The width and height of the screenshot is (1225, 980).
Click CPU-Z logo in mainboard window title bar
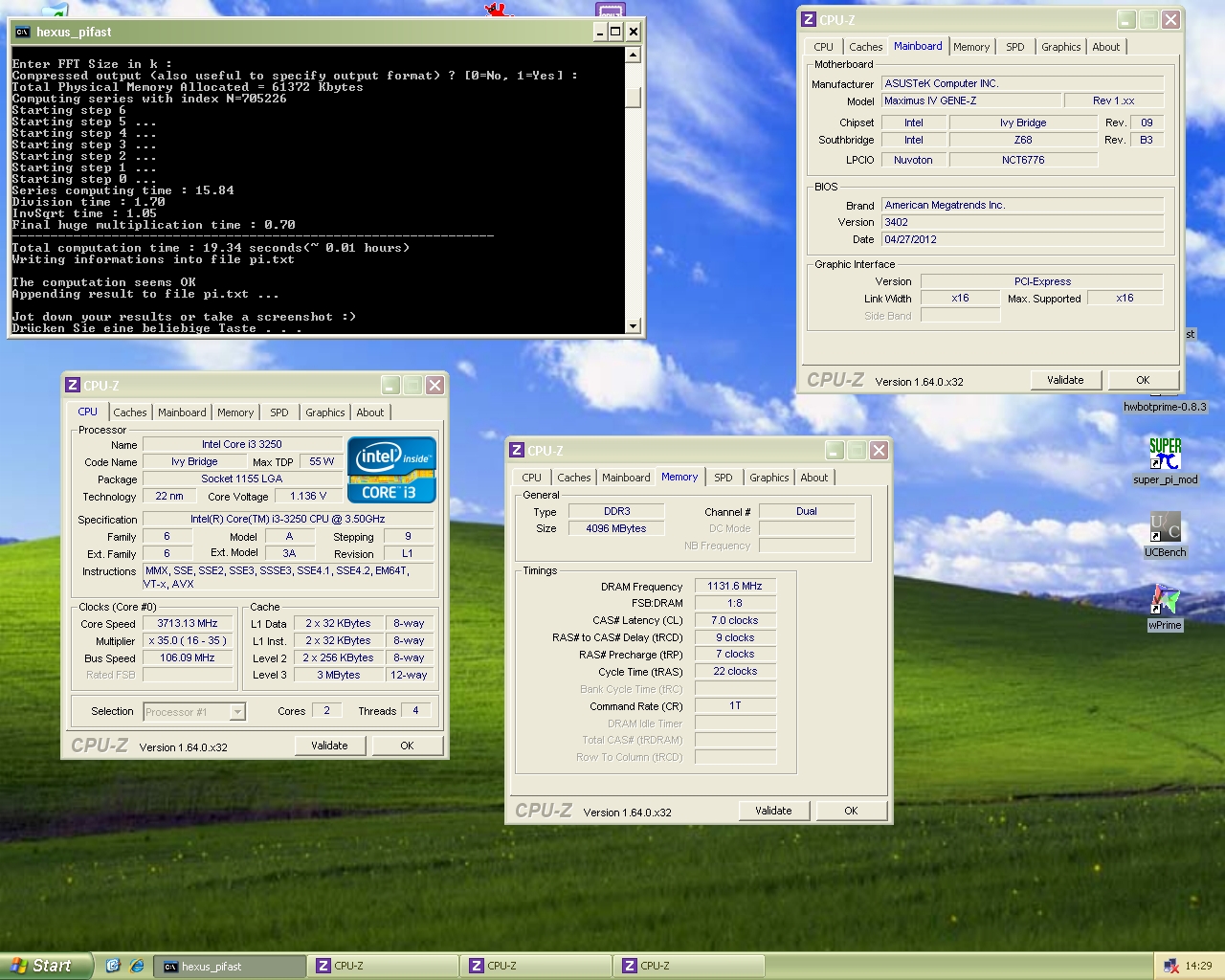click(809, 19)
